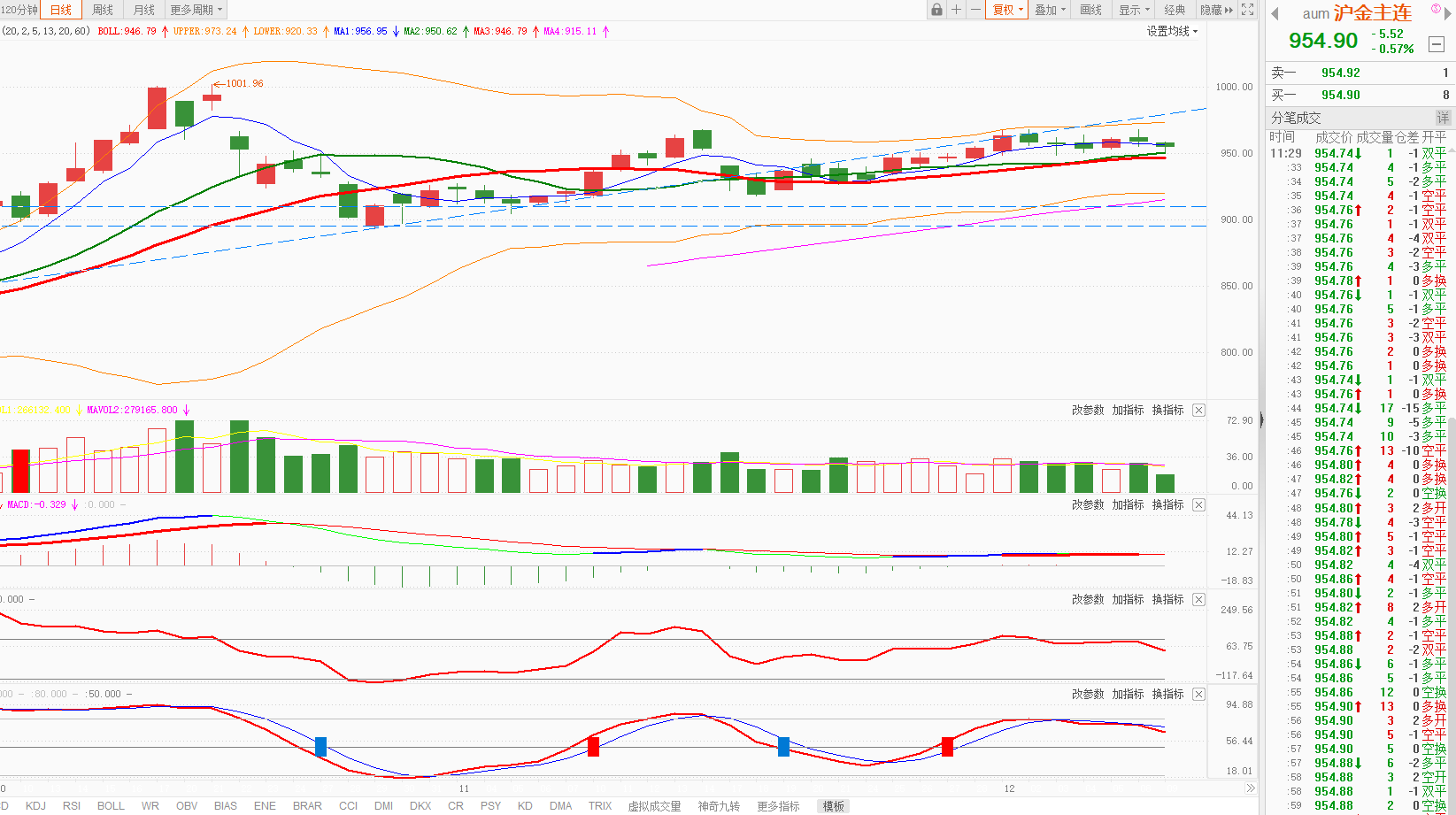
Task: Close the bottom KDJ-style indicator panel
Action: coord(1198,694)
